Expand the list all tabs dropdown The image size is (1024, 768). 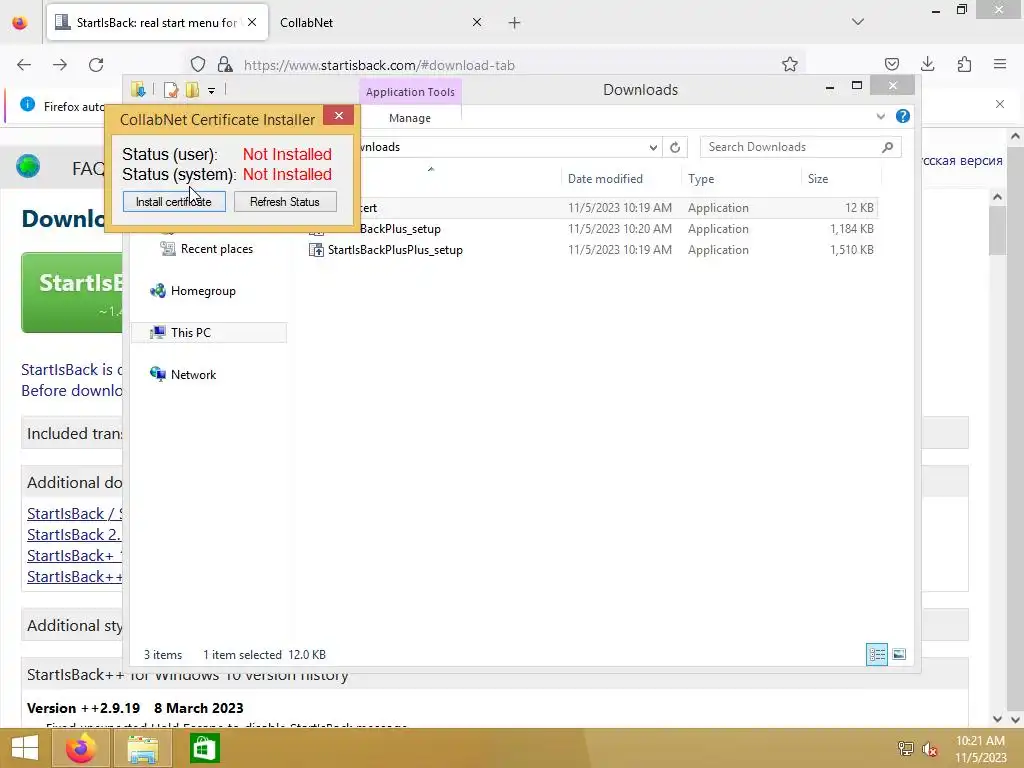858,22
